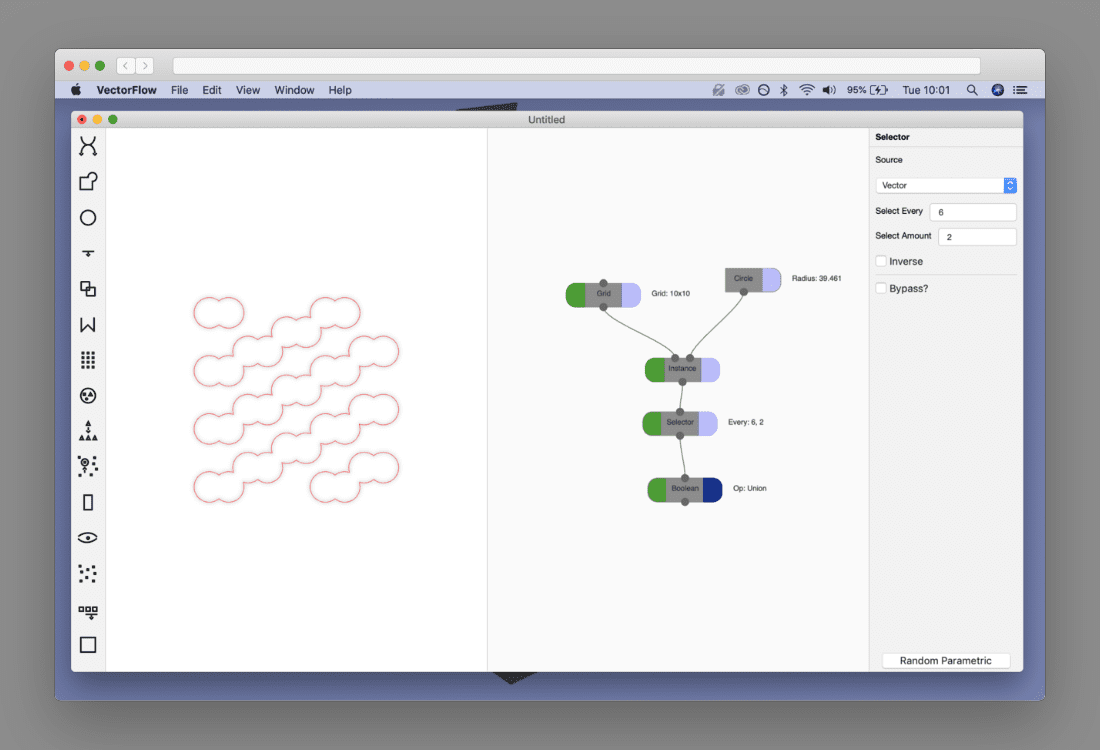1100x750 pixels.
Task: Open the View menu
Action: point(247,90)
